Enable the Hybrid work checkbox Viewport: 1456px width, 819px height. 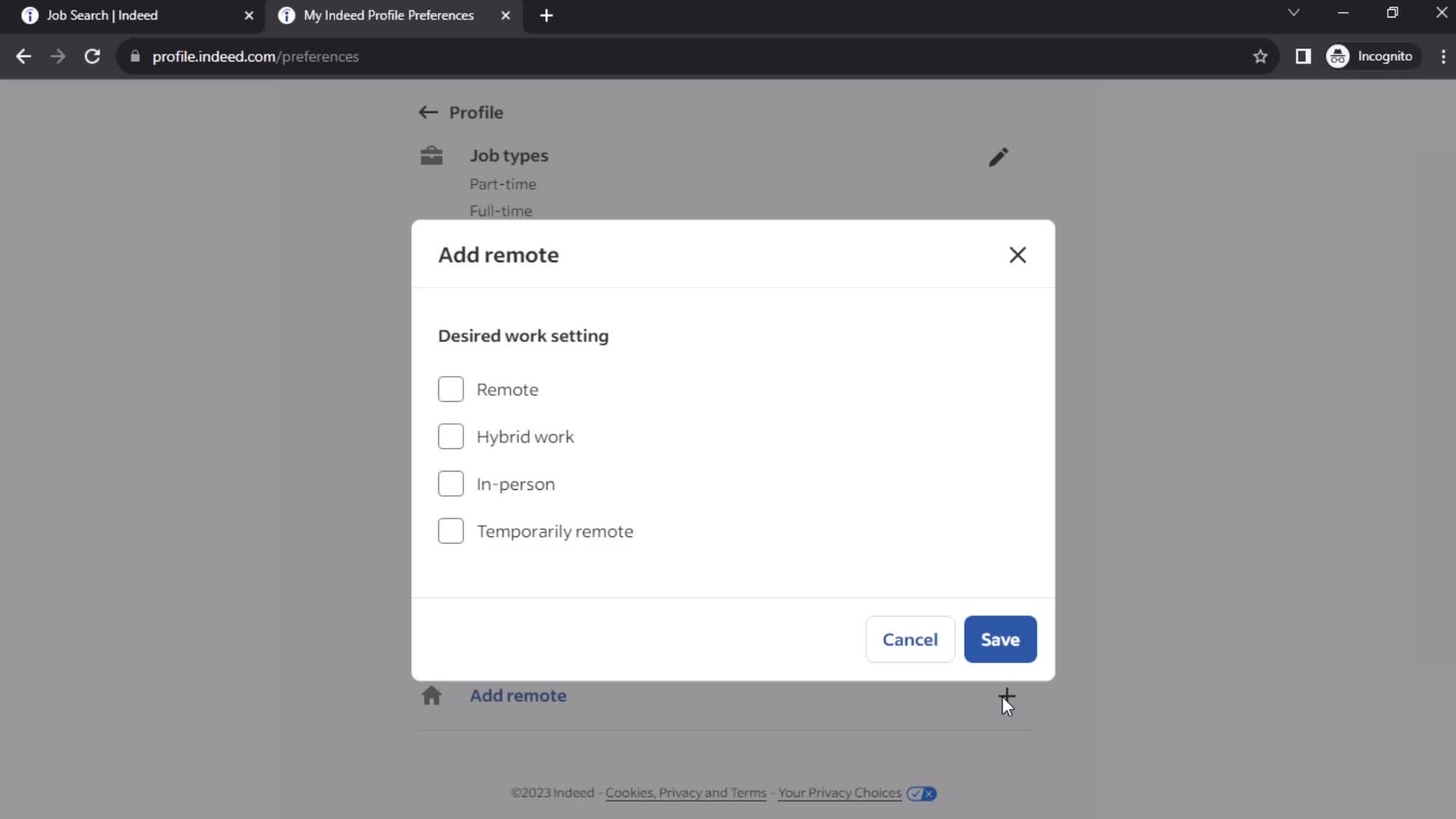[452, 437]
